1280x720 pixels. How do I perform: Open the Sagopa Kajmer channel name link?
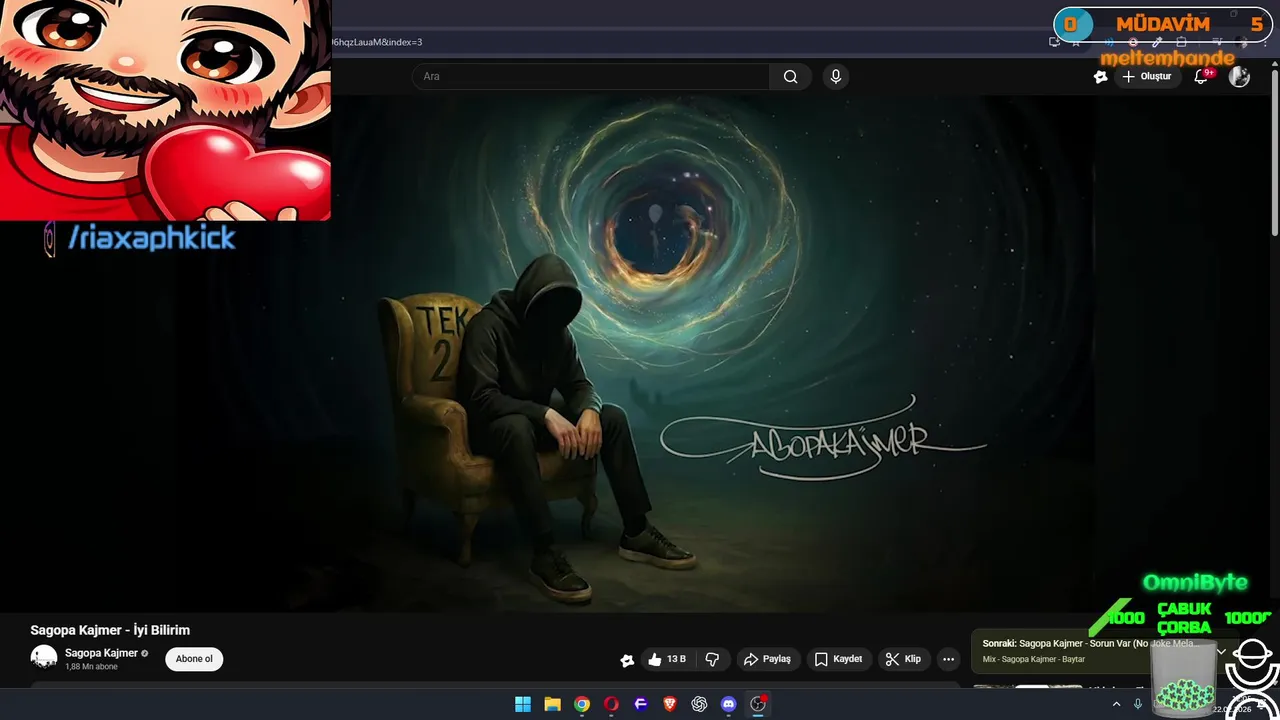click(101, 653)
